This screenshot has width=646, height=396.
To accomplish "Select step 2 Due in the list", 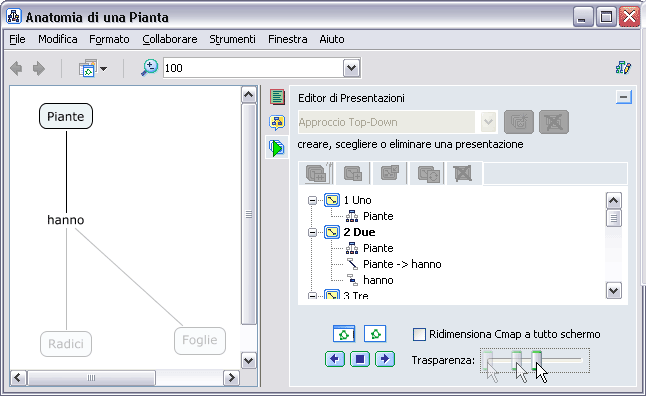I will 359,232.
